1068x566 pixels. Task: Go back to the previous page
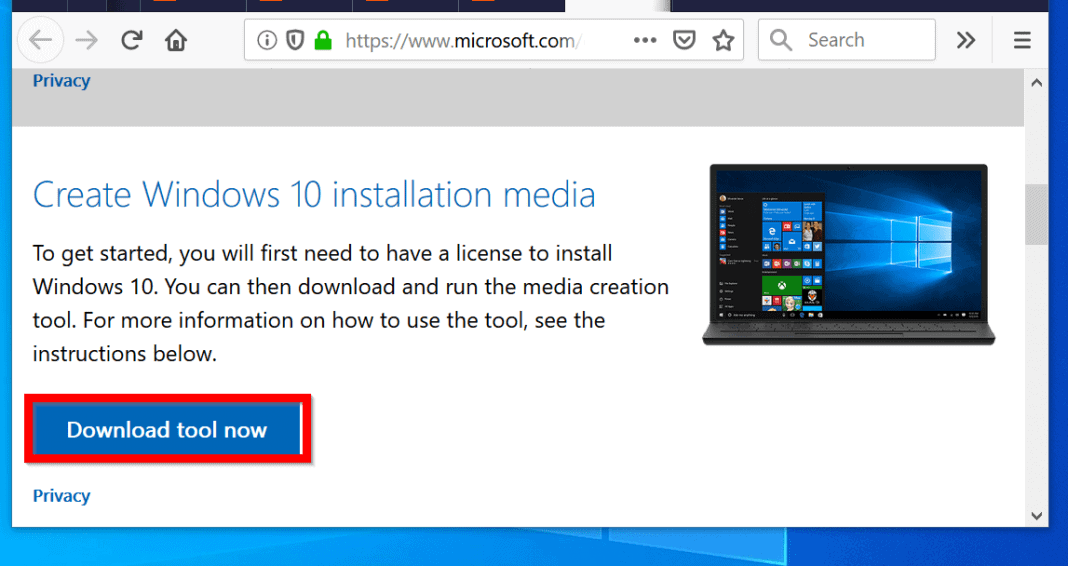[x=41, y=40]
